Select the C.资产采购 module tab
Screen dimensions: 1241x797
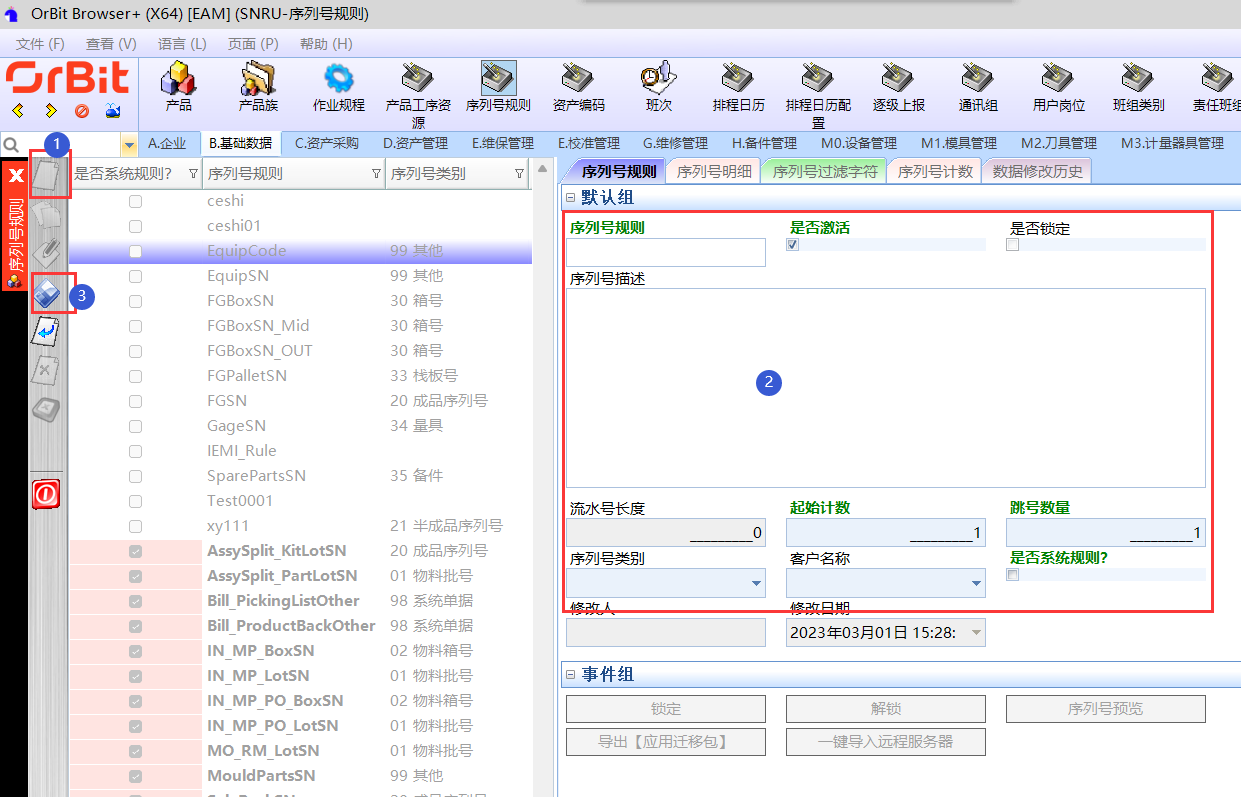click(x=327, y=144)
